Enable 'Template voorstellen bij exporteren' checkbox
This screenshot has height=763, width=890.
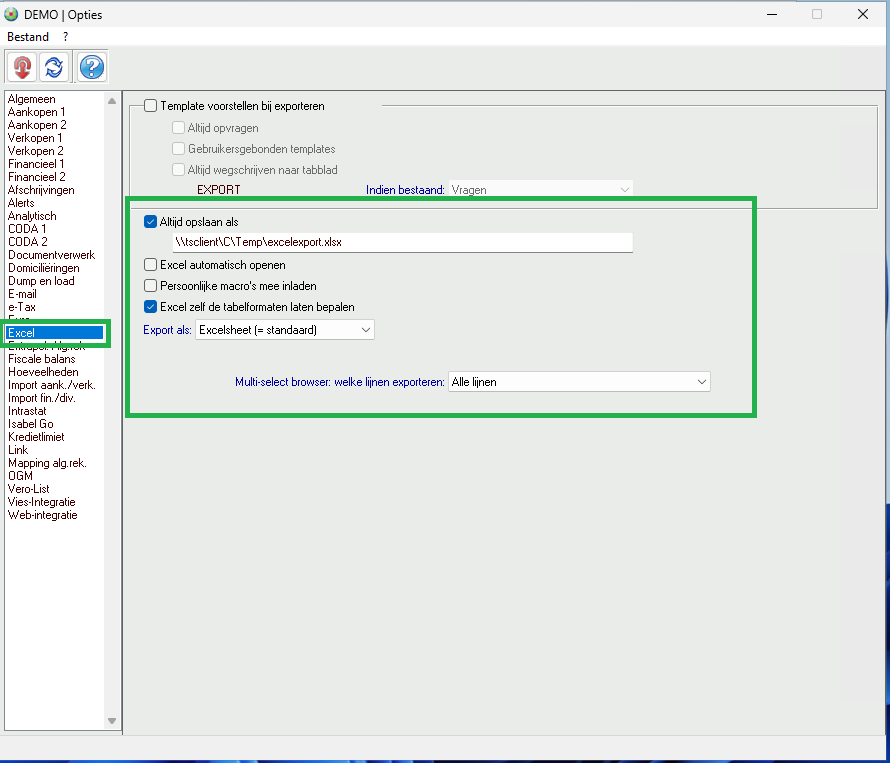pyautogui.click(x=151, y=105)
